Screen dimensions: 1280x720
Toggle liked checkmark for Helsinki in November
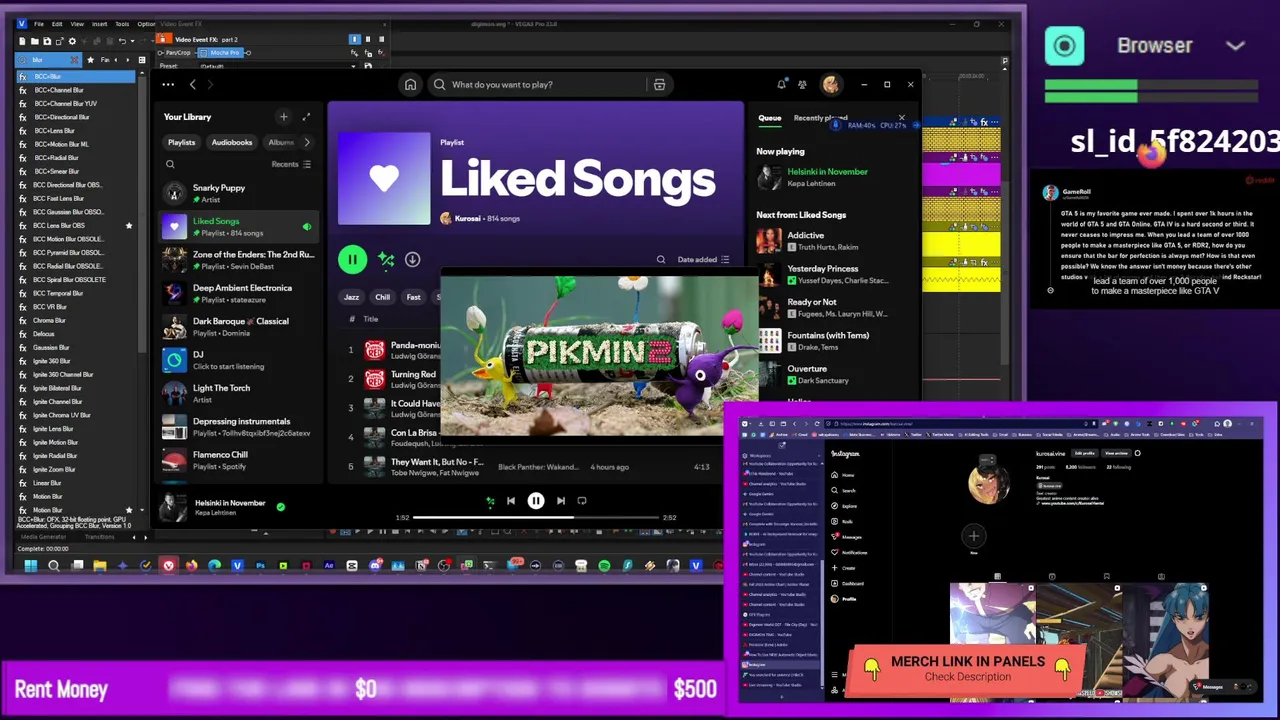pos(280,507)
